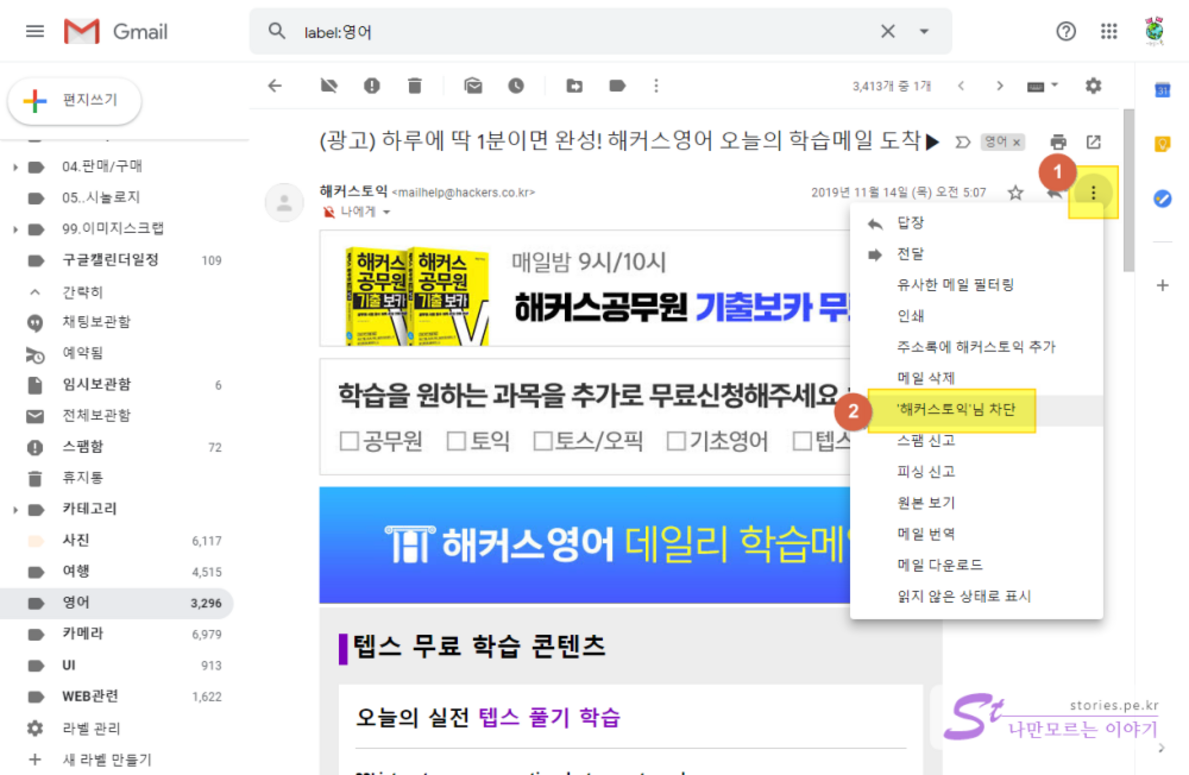This screenshot has height=775, width=1189.
Task: Click the move-to folder icon
Action: coord(574,86)
